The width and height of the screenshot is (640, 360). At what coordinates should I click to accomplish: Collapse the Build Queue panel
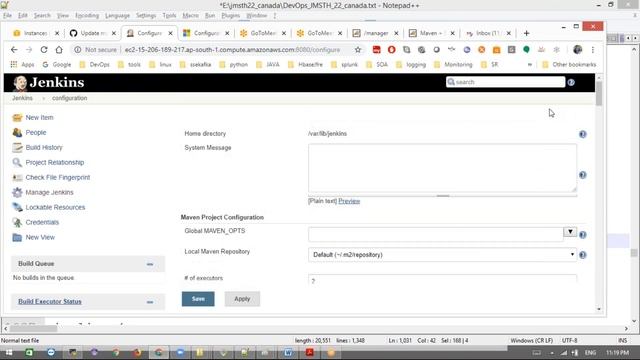click(150, 264)
